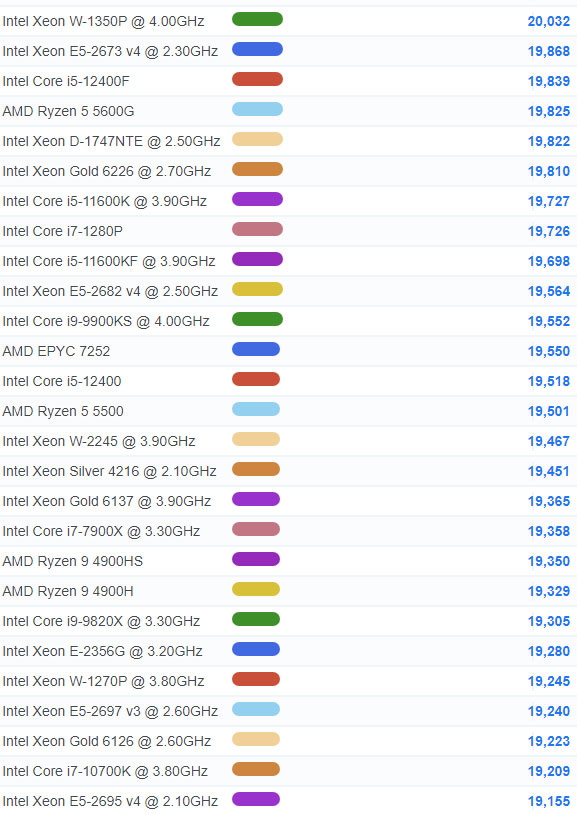
Task: Open the Intel Core i5-11600KF @ 3.90GHz entry
Action: pyautogui.click(x=109, y=261)
